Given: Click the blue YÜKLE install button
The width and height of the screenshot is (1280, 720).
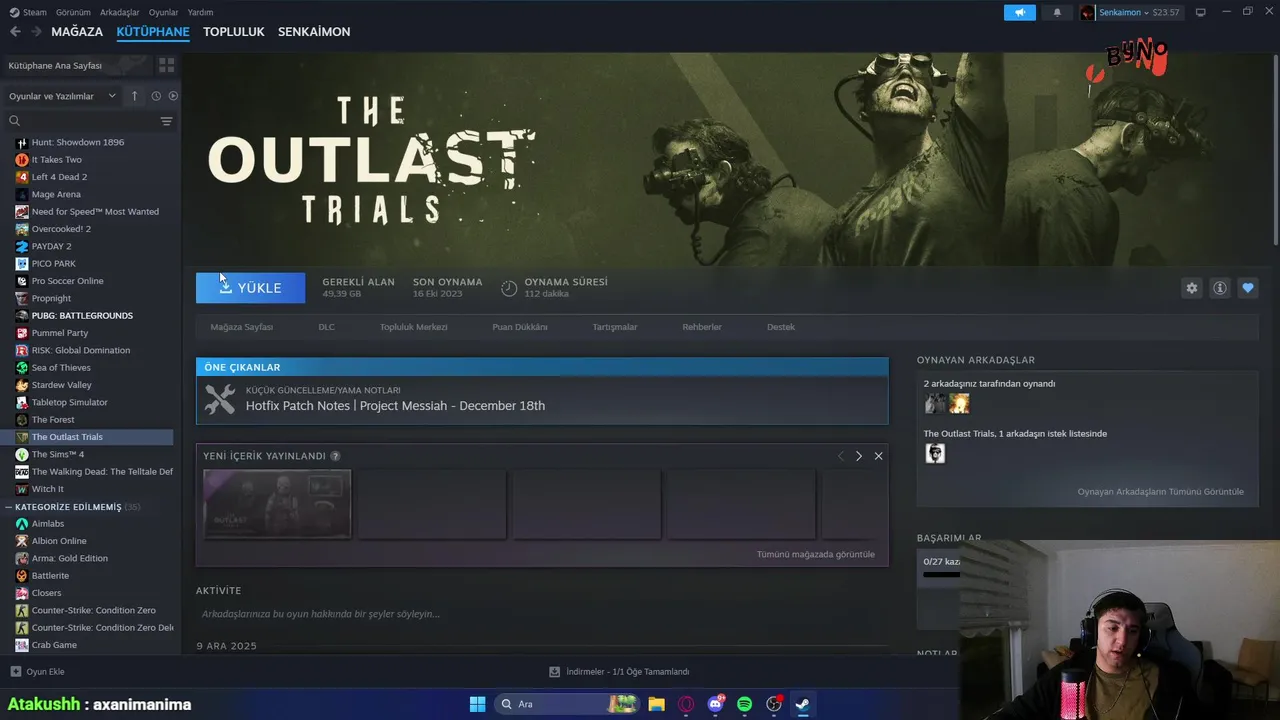Looking at the screenshot, I should [250, 288].
